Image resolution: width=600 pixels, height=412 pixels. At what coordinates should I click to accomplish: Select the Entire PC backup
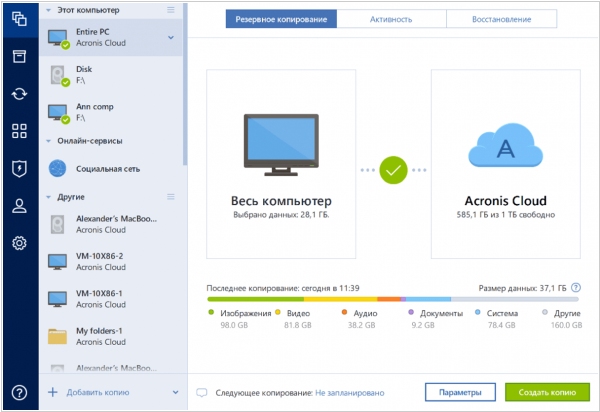[x=111, y=37]
